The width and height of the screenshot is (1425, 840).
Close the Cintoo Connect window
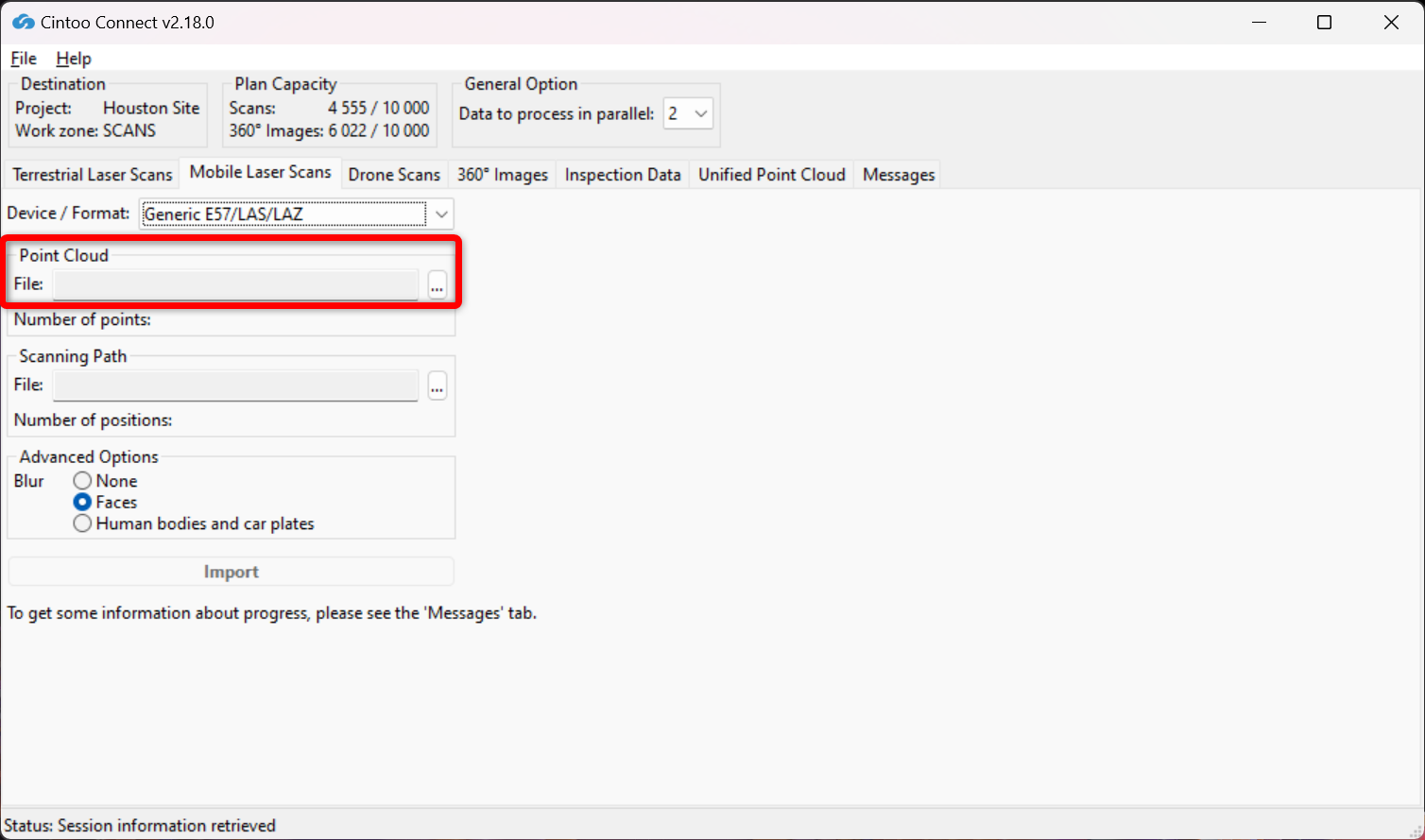1391,22
